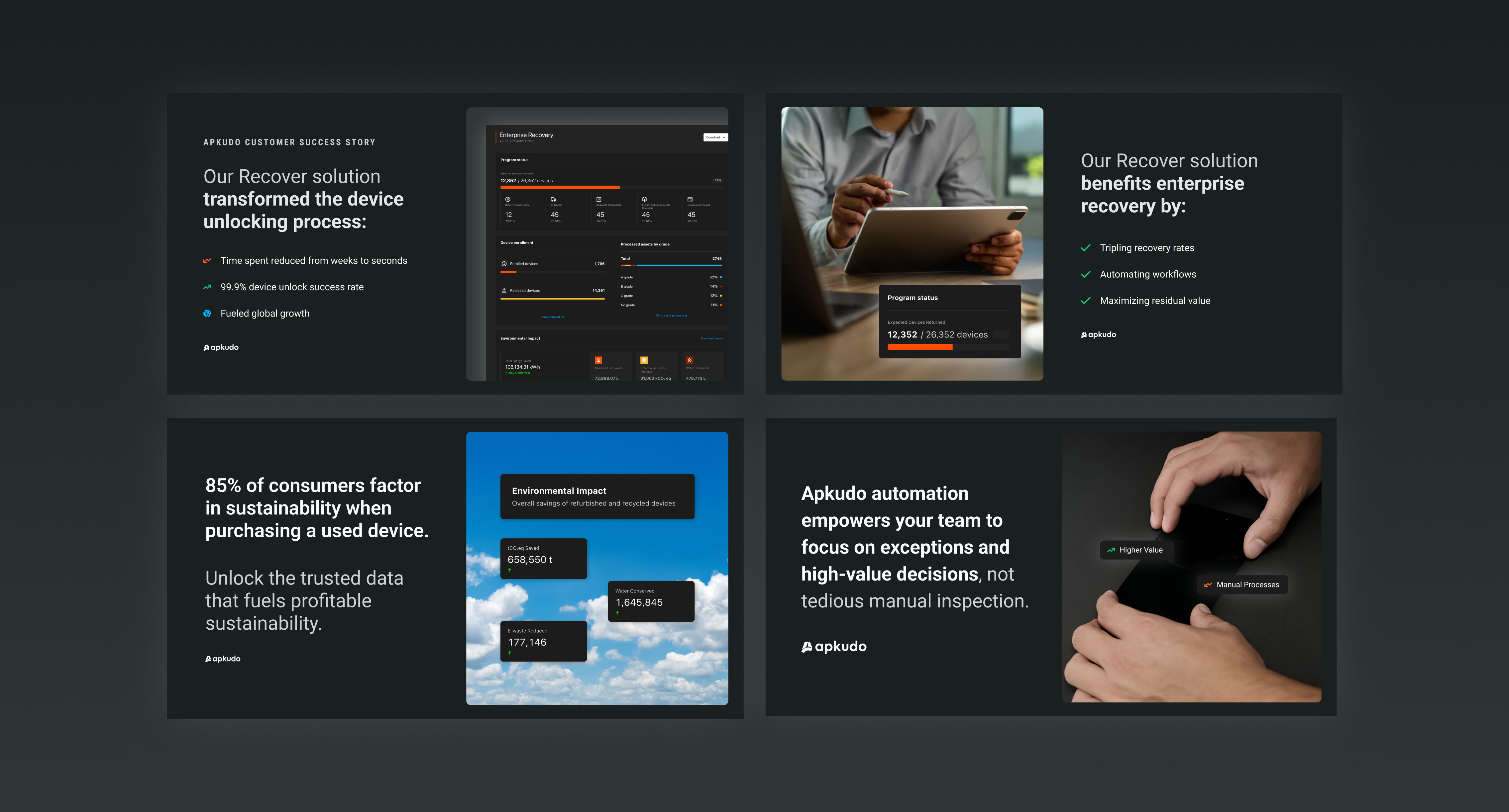
Task: Click the Devices purchased card icon
Action: 690,199
